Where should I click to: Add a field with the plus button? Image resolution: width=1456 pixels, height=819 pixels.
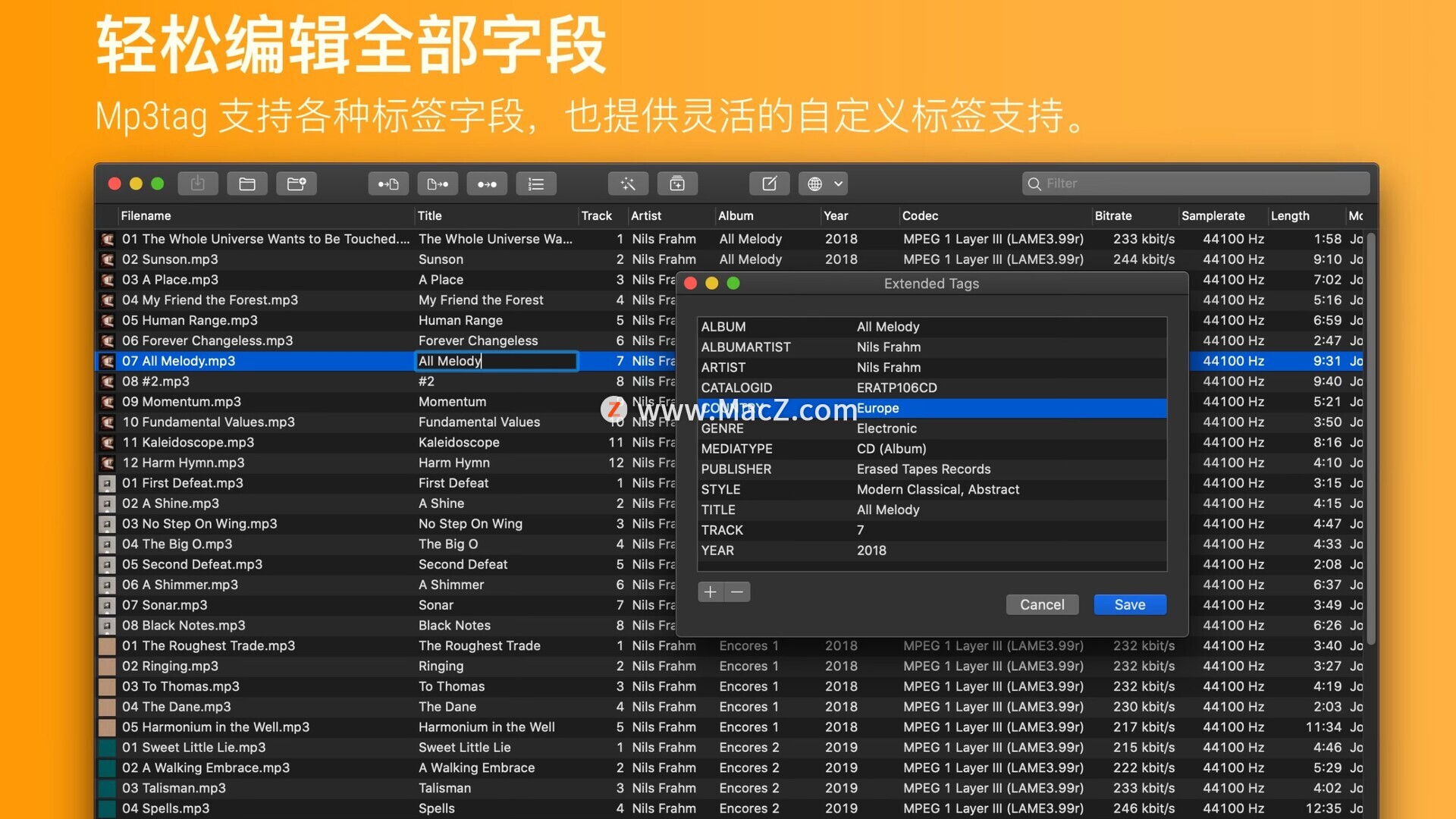click(x=711, y=592)
